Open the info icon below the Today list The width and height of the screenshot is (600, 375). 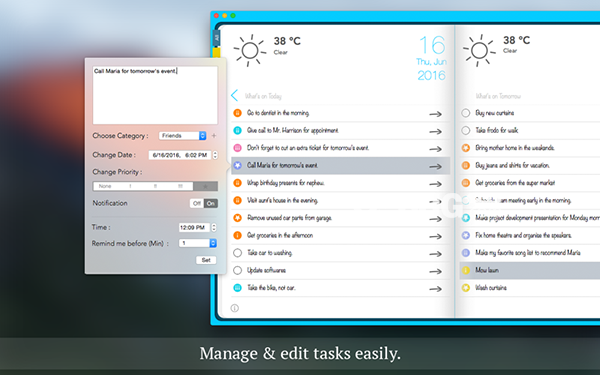point(235,308)
